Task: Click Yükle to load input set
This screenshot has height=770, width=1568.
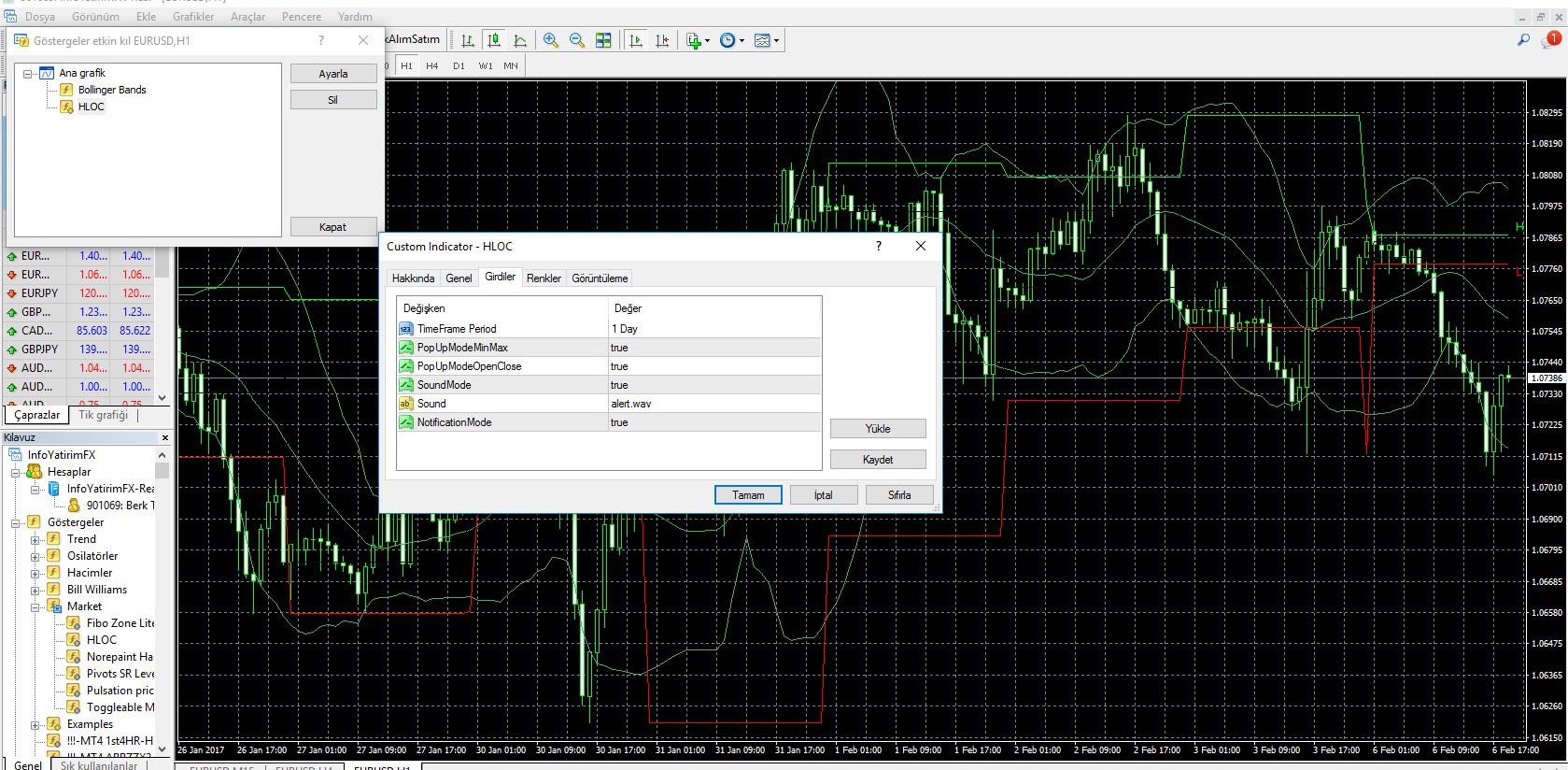Action: coord(878,429)
